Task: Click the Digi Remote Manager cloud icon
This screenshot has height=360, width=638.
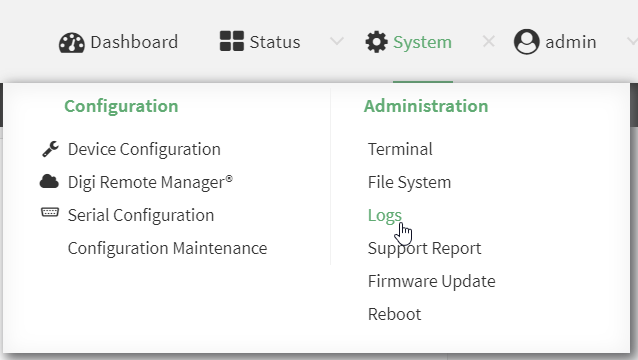Action: click(x=49, y=181)
